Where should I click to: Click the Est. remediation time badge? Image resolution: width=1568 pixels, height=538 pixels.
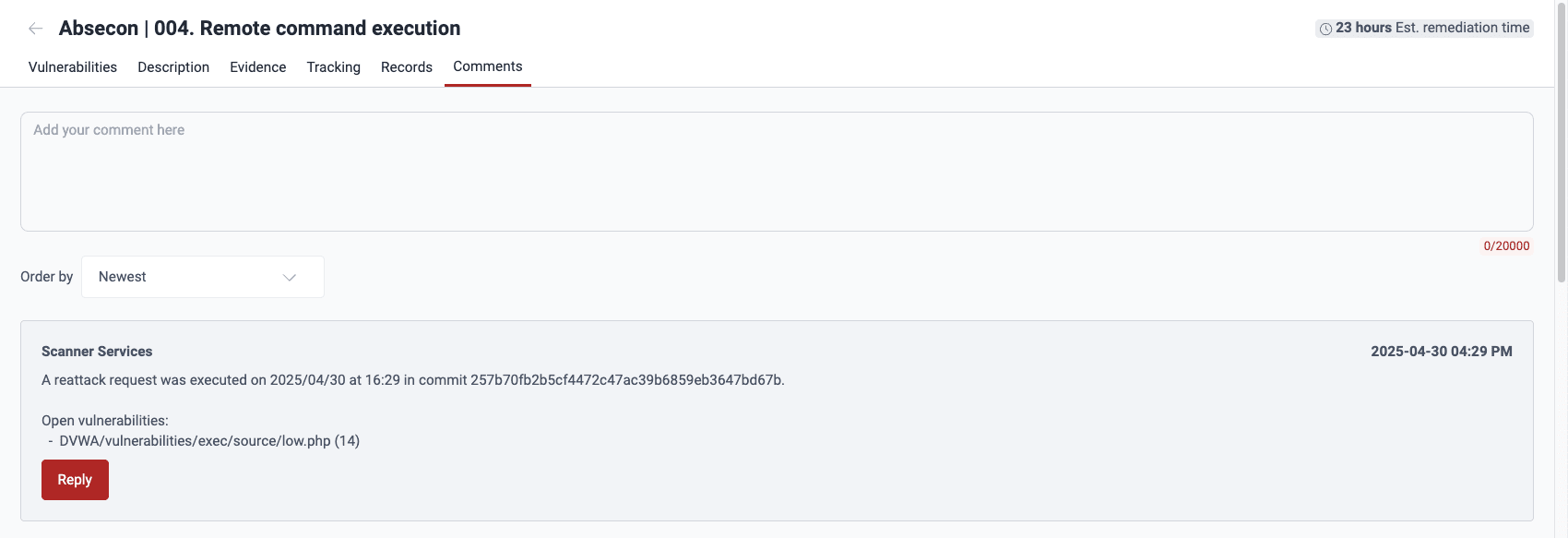click(x=1424, y=28)
